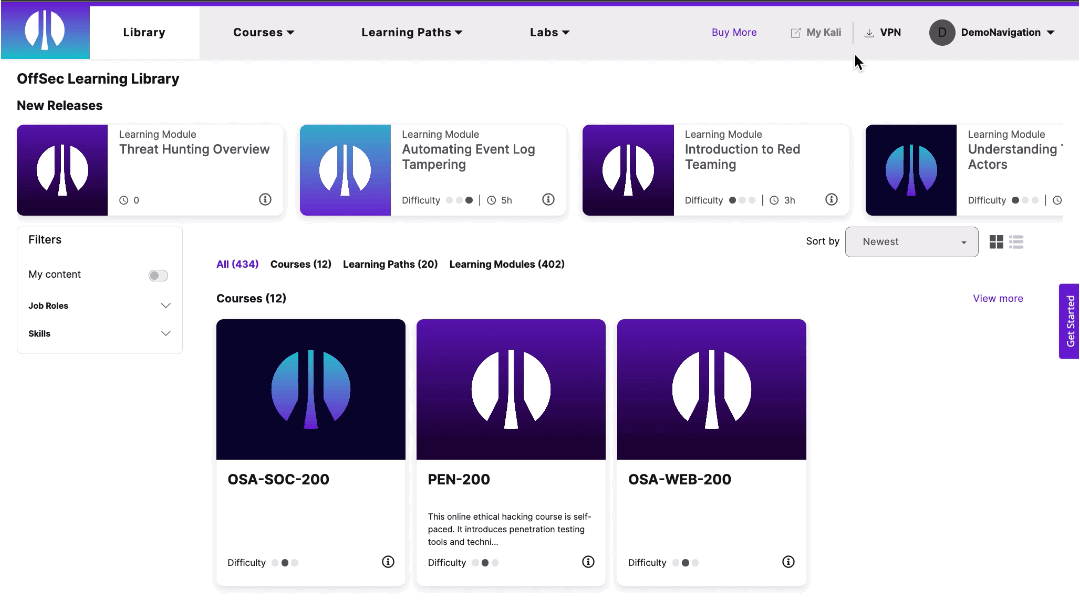Go to the Library tab

144,32
